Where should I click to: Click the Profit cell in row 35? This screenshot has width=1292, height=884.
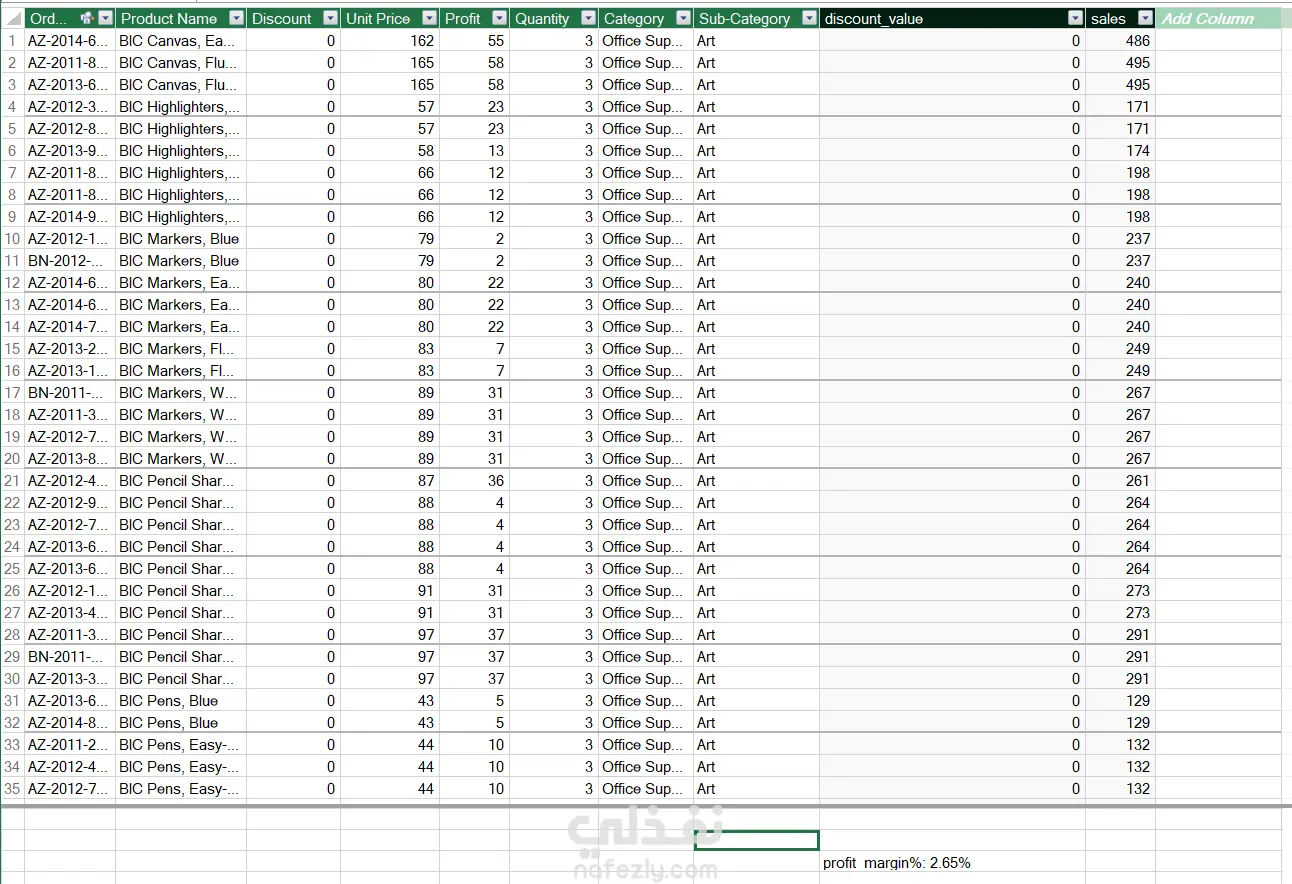coord(474,788)
